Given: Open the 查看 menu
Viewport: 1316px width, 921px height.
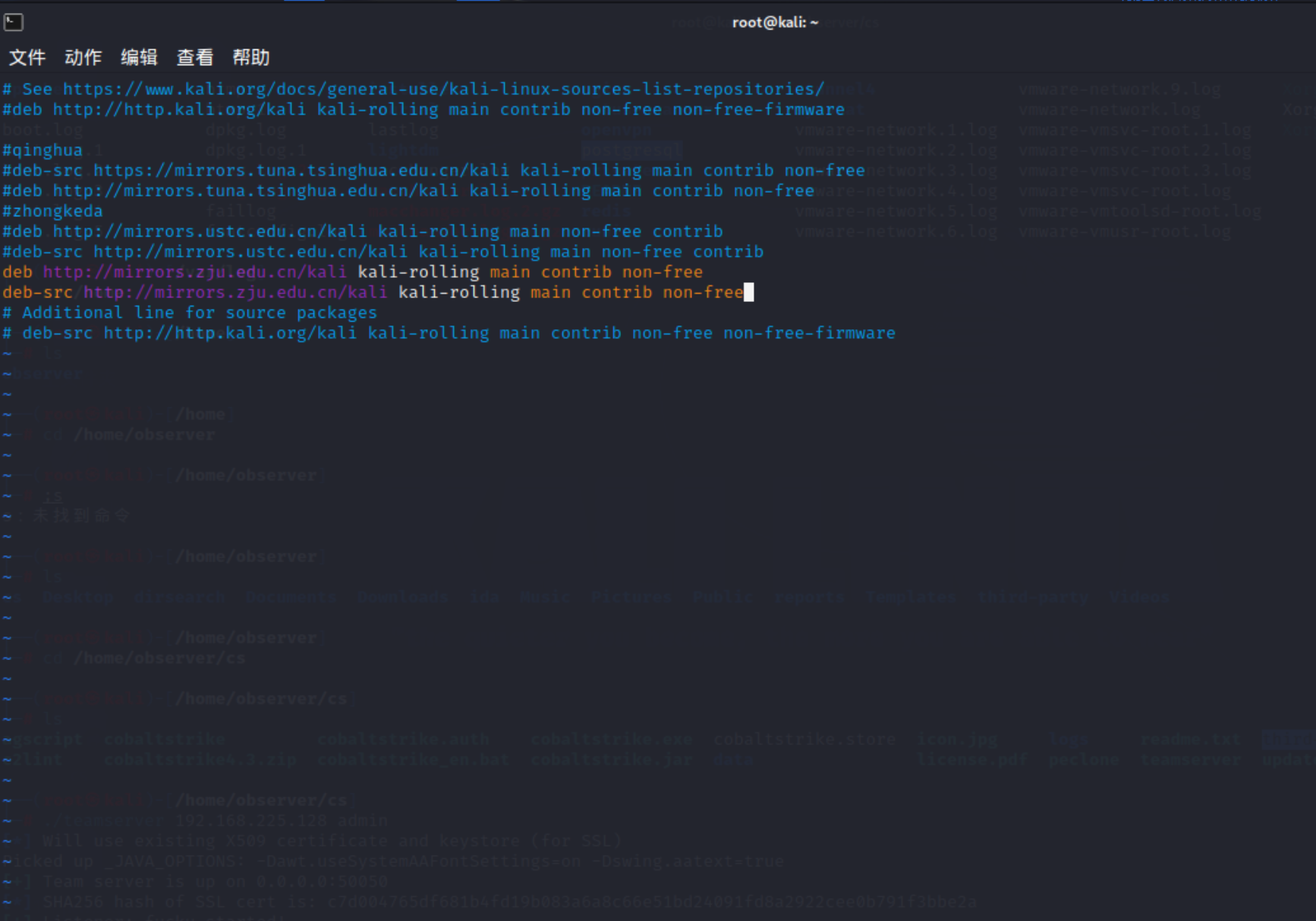Looking at the screenshot, I should click(x=195, y=58).
